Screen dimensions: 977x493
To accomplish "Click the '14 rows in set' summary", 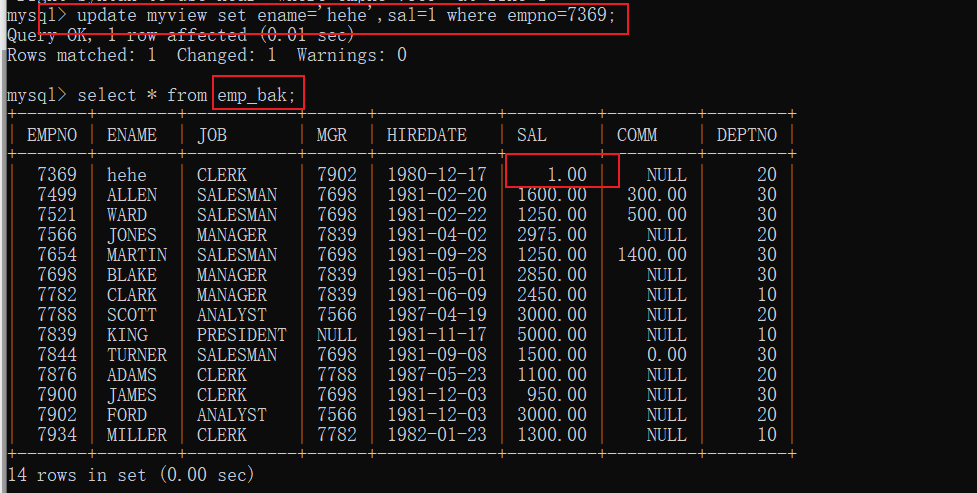I will pyautogui.click(x=131, y=474).
